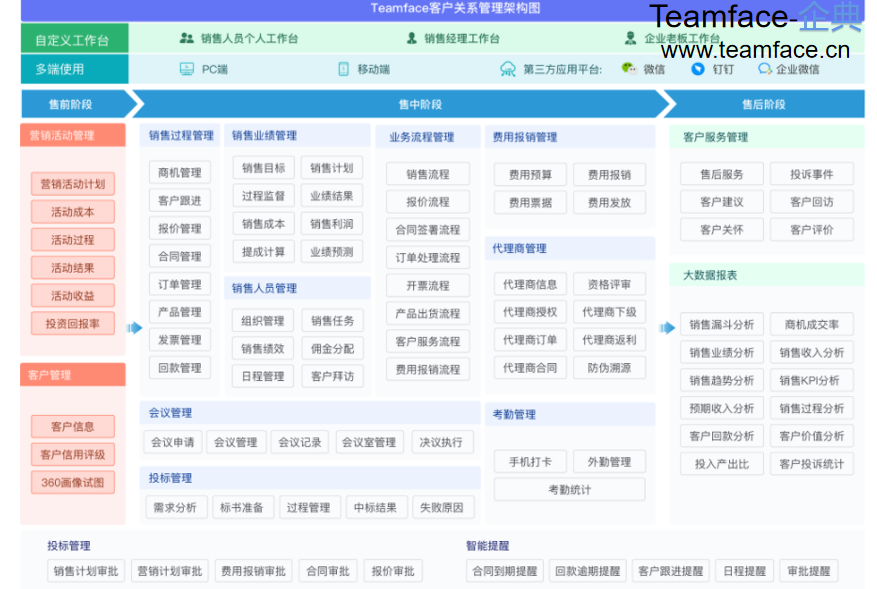Click the 钉钉 DingTalk icon
This screenshot has height=589, width=877.
pos(698,69)
